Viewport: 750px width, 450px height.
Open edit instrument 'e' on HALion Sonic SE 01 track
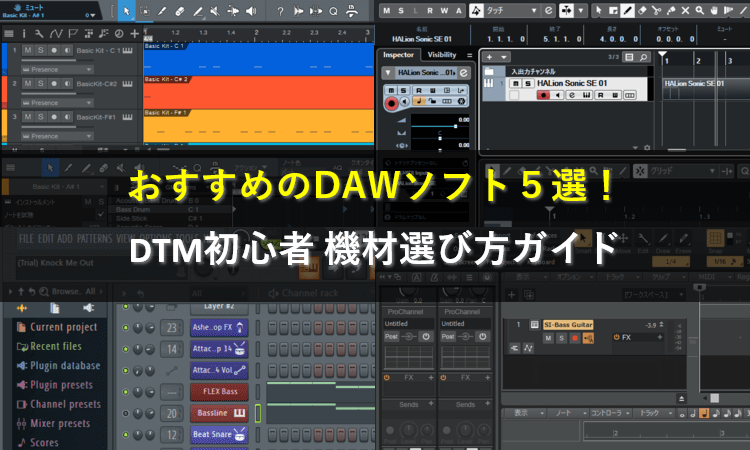click(572, 95)
